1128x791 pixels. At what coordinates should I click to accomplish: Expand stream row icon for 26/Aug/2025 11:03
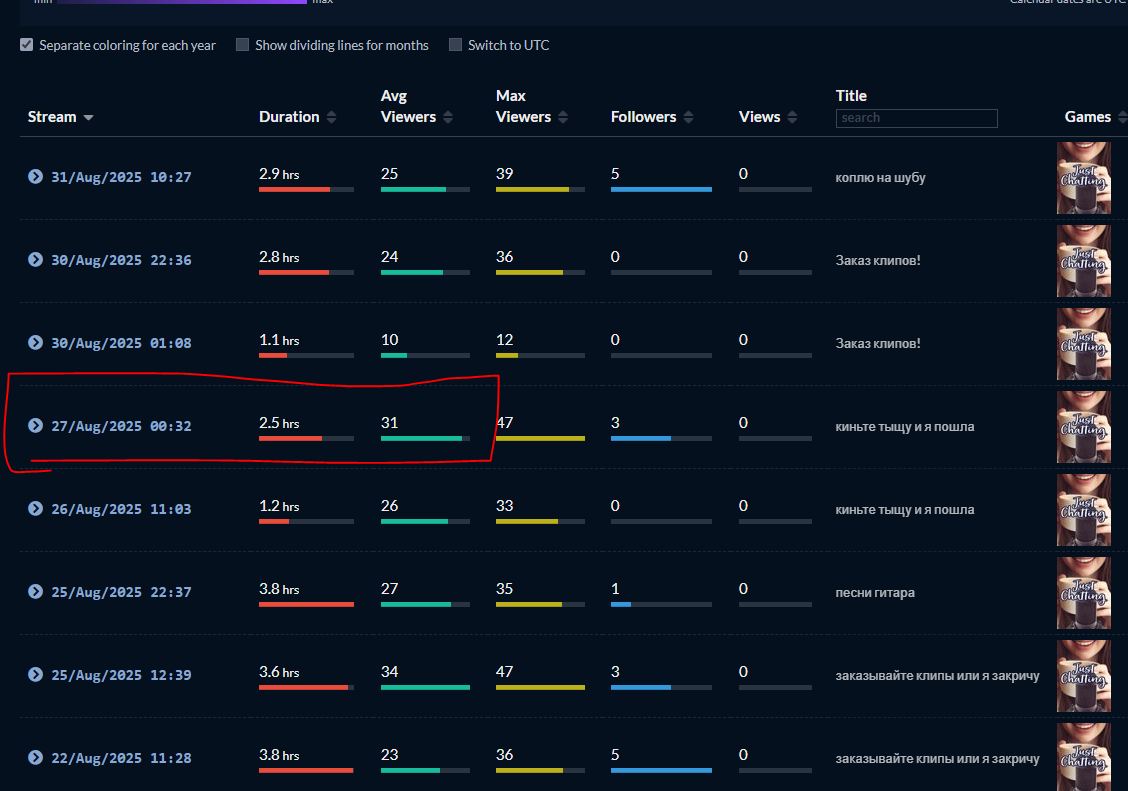click(x=35, y=508)
